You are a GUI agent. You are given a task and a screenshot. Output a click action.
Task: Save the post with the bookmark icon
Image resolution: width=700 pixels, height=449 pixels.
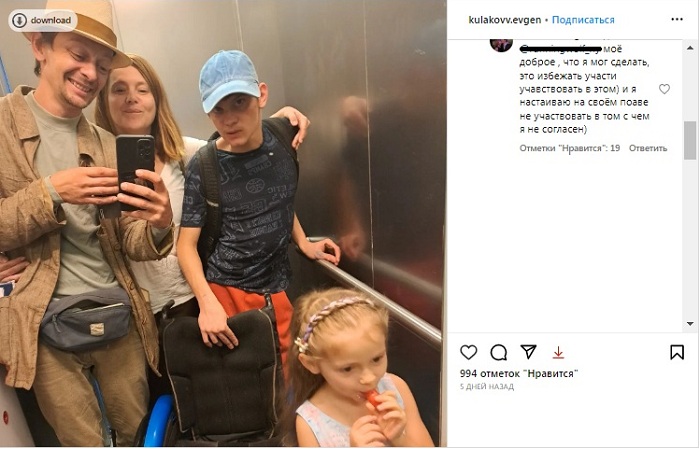[x=677, y=352]
